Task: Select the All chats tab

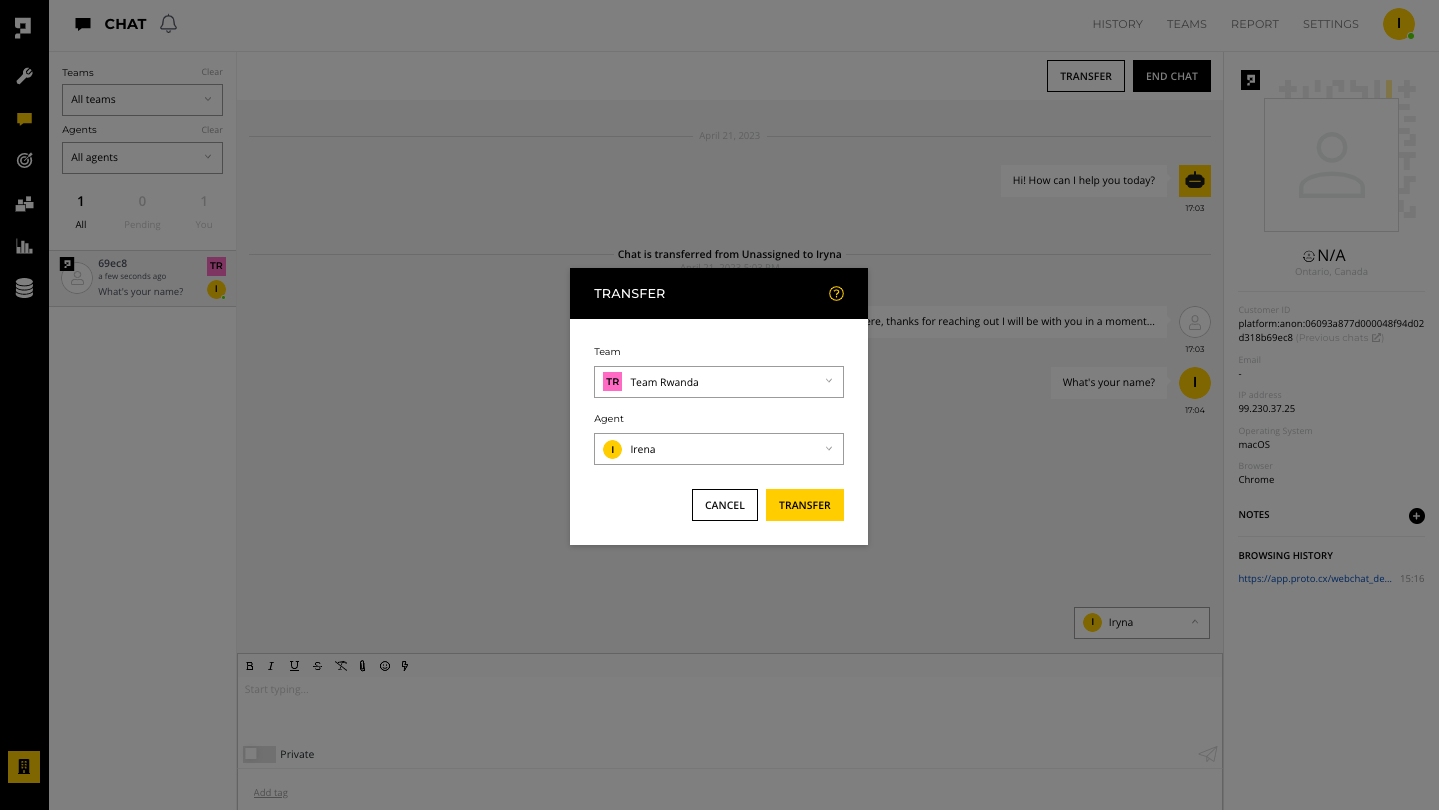Action: [81, 212]
